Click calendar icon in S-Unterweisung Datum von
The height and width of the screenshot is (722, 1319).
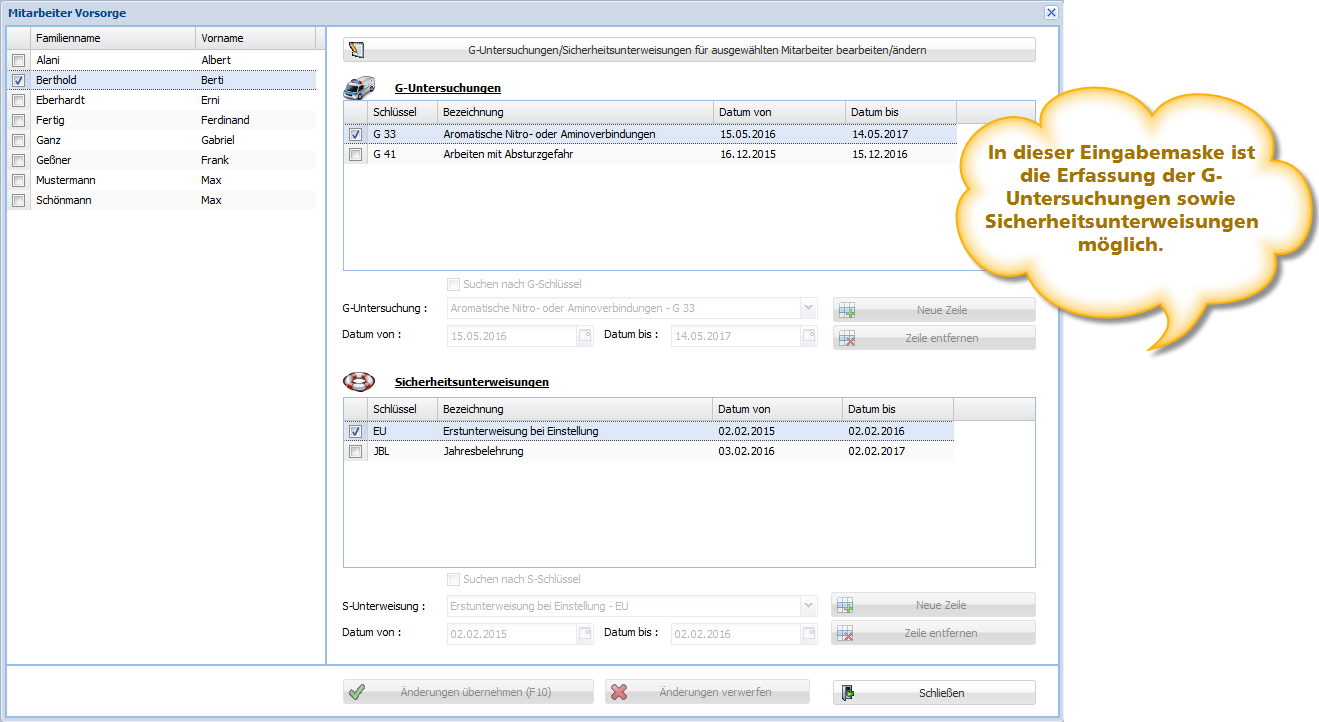click(x=584, y=634)
